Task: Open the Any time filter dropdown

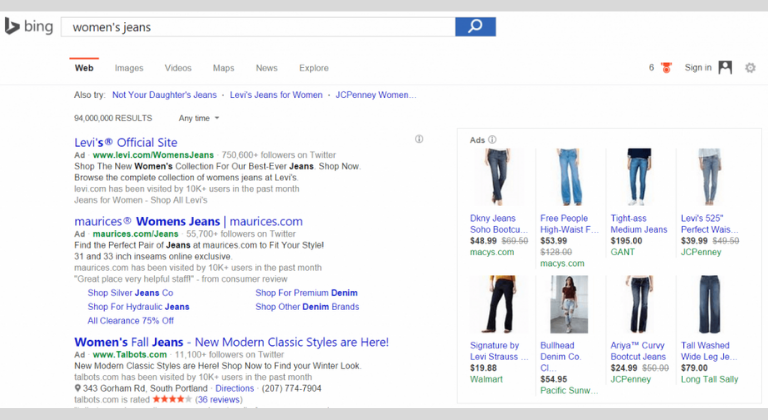Action: 199,118
